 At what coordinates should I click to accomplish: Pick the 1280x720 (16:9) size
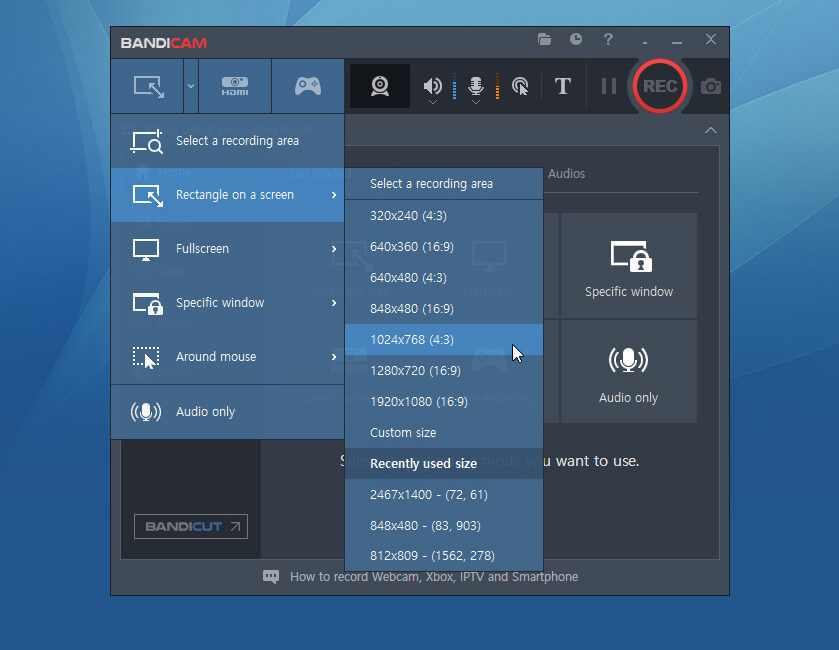click(x=444, y=371)
